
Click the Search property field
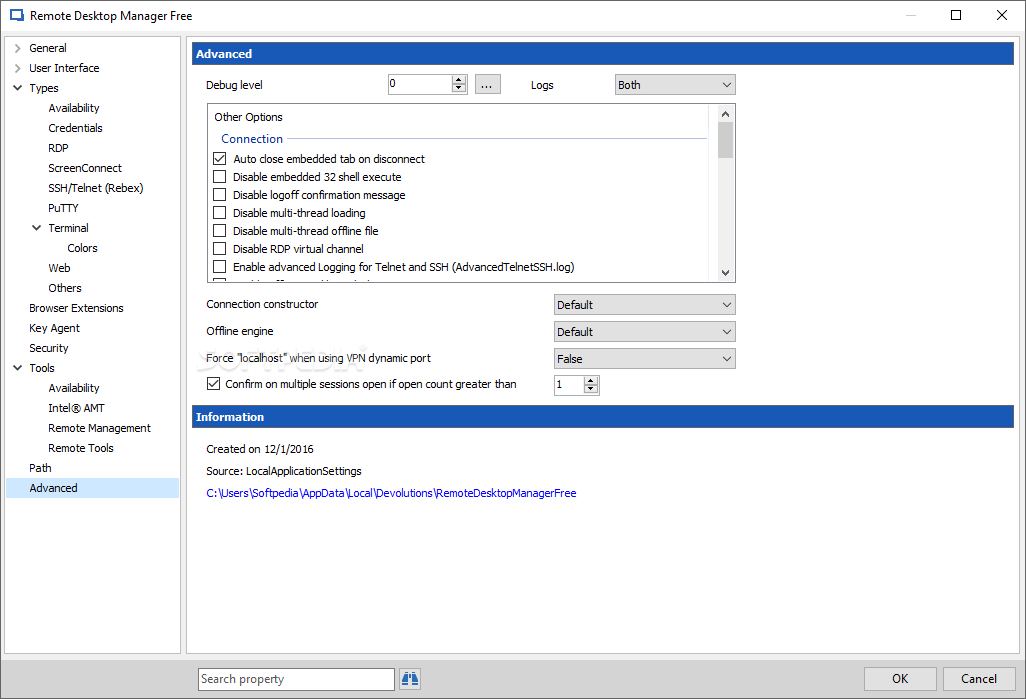click(x=296, y=679)
